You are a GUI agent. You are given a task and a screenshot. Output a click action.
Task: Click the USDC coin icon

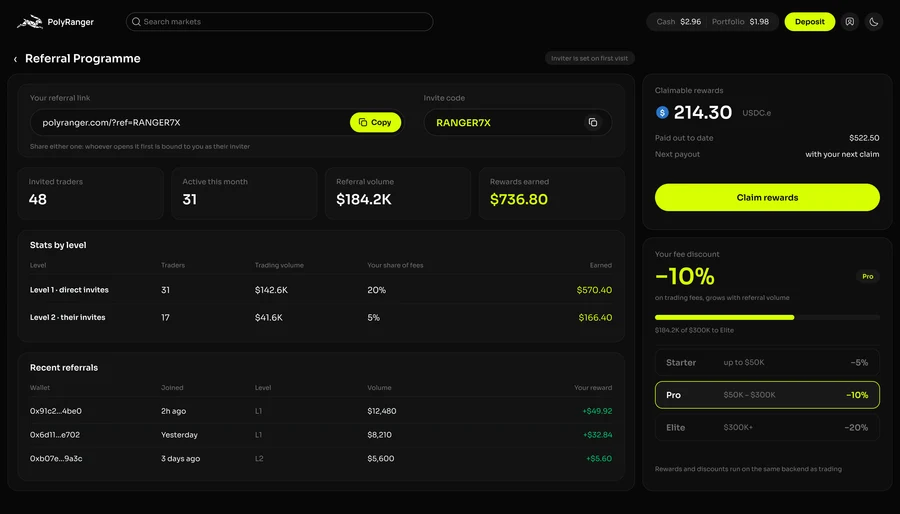(x=662, y=112)
